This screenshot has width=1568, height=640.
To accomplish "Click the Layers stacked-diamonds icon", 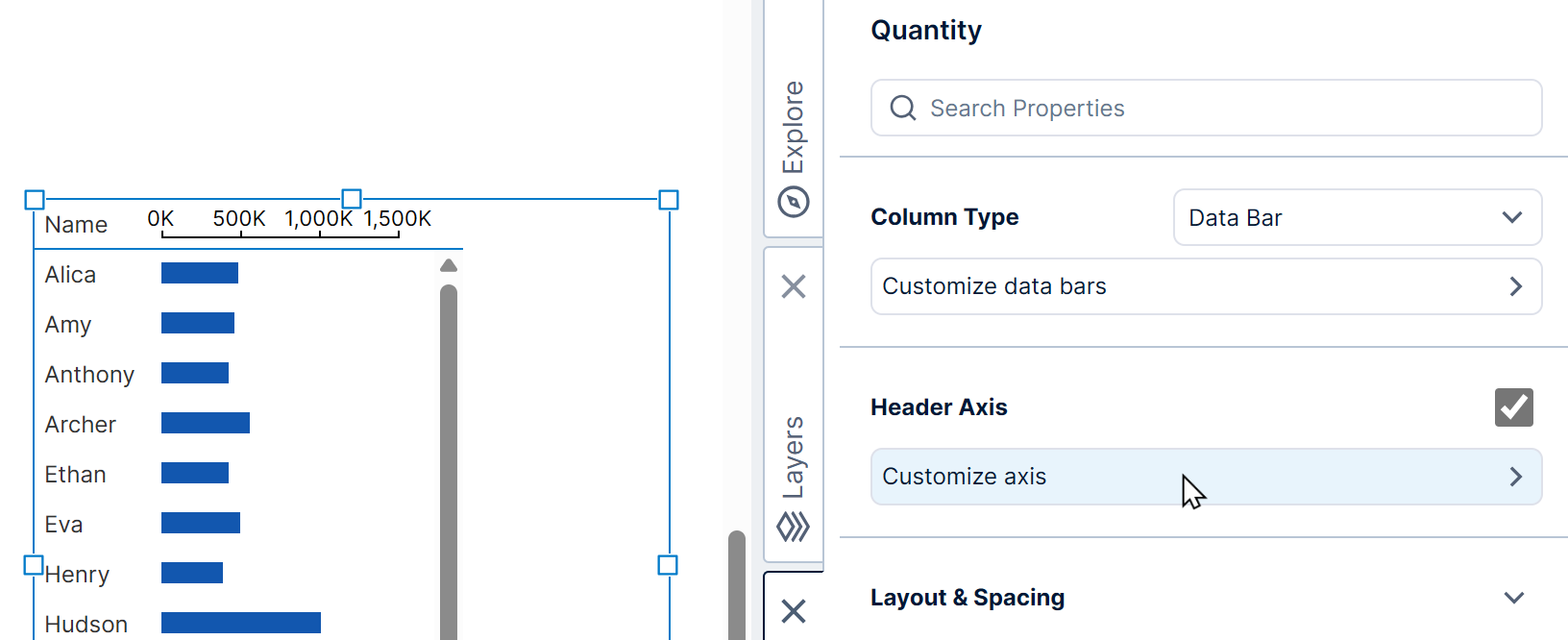I will click(x=794, y=527).
